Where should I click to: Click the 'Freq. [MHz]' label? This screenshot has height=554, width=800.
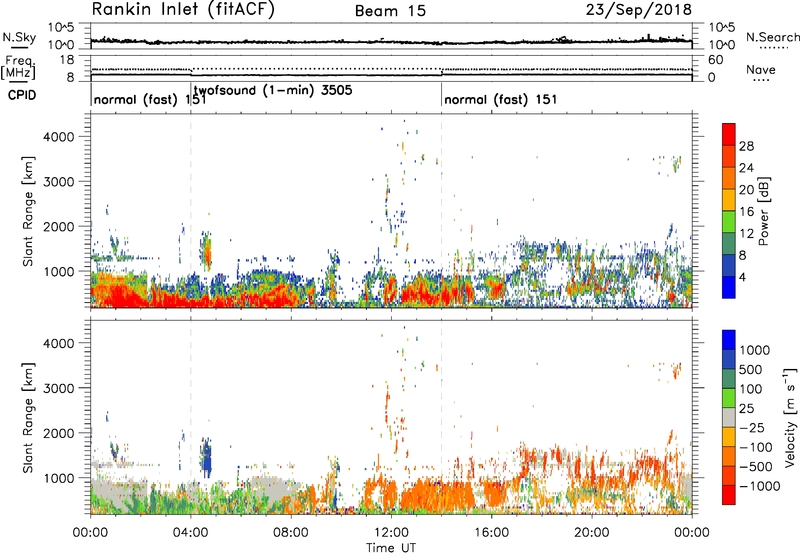click(x=19, y=67)
